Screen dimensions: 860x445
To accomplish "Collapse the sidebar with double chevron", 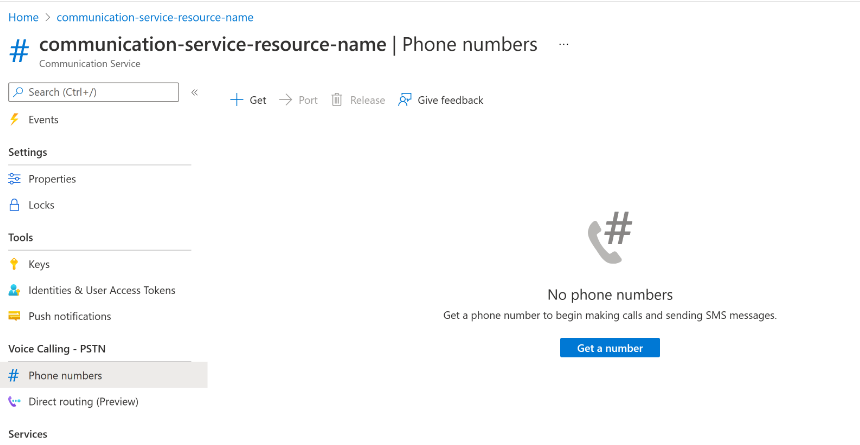I will (x=195, y=92).
